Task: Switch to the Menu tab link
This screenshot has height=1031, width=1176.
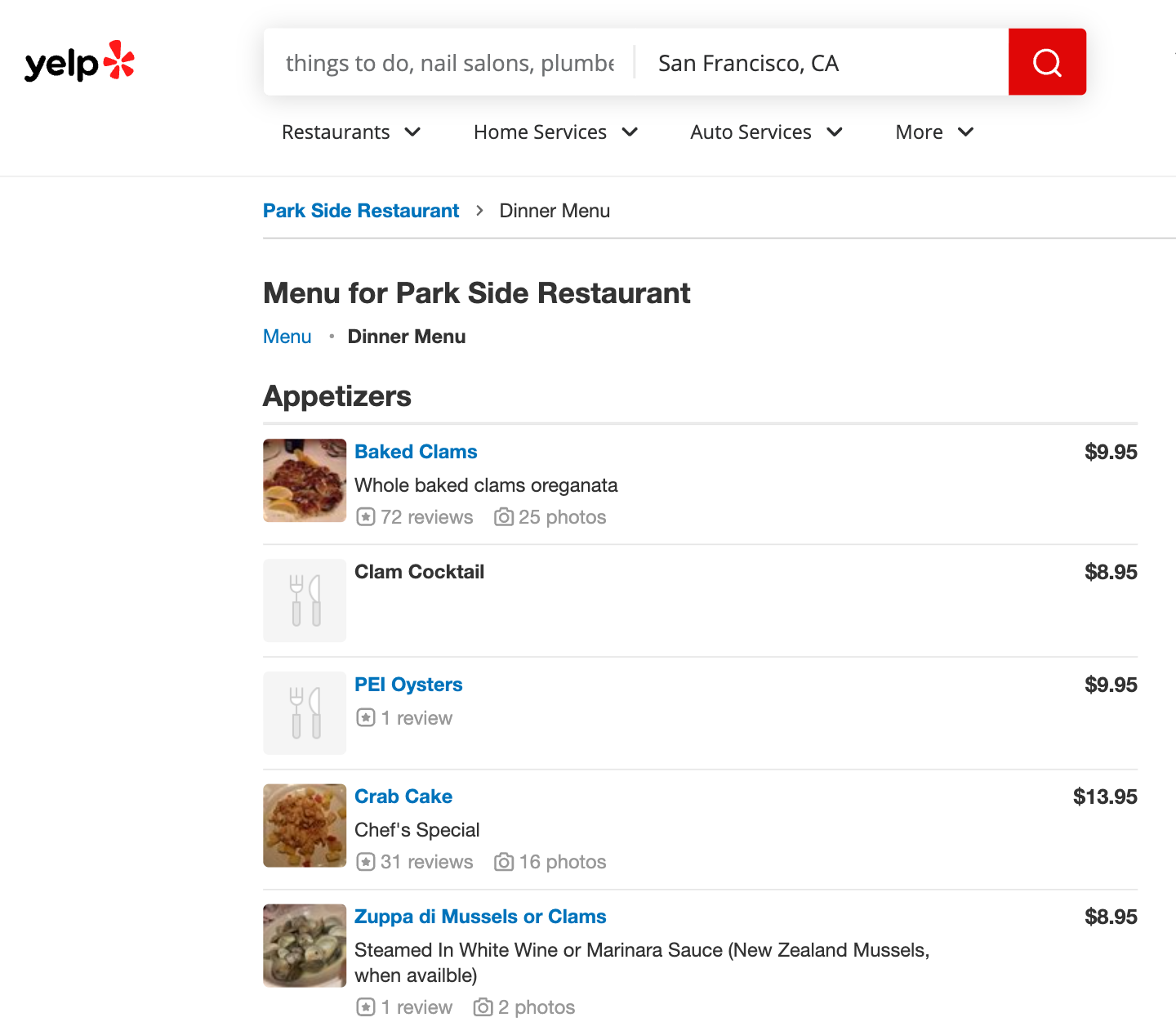Action: point(287,337)
